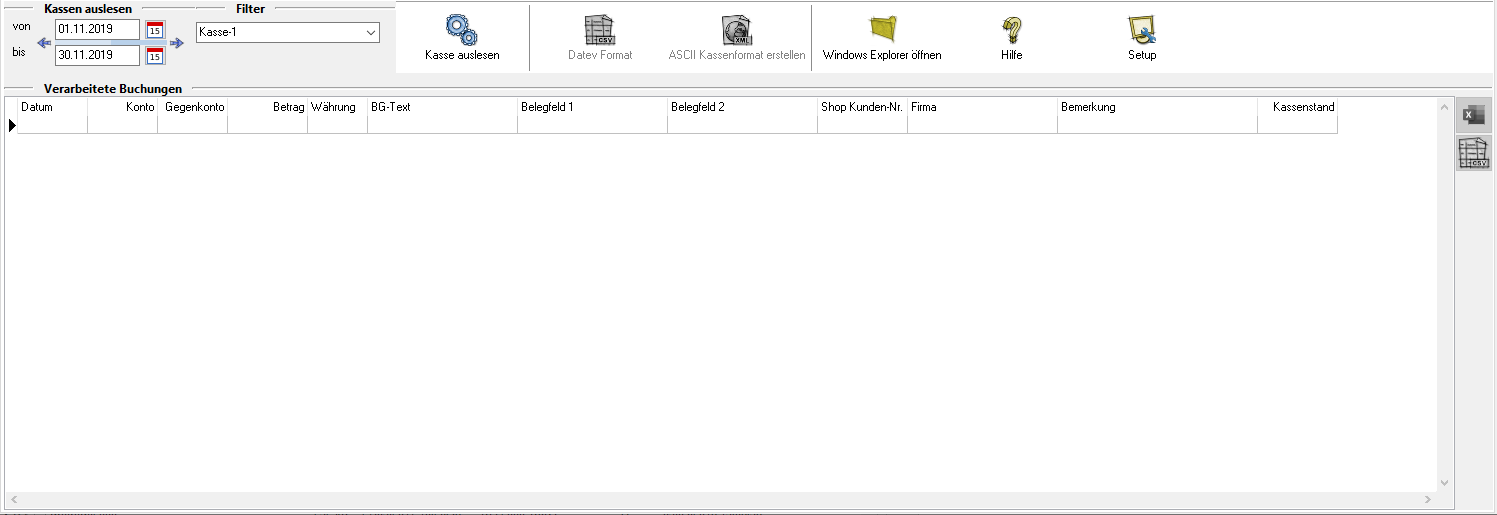Shift date range forward with right arrow
1497x515 pixels.
click(x=177, y=43)
